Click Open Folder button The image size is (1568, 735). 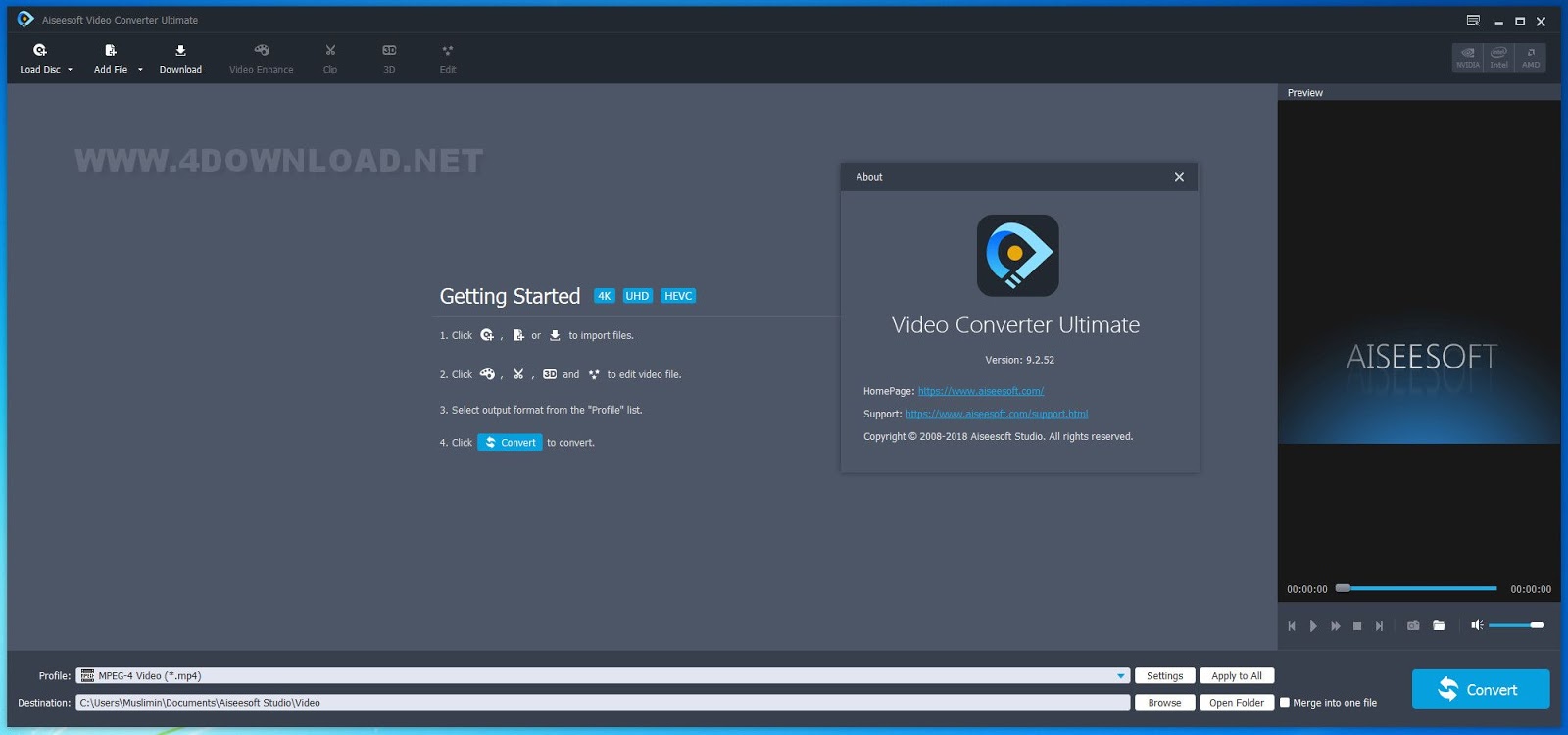(1237, 703)
